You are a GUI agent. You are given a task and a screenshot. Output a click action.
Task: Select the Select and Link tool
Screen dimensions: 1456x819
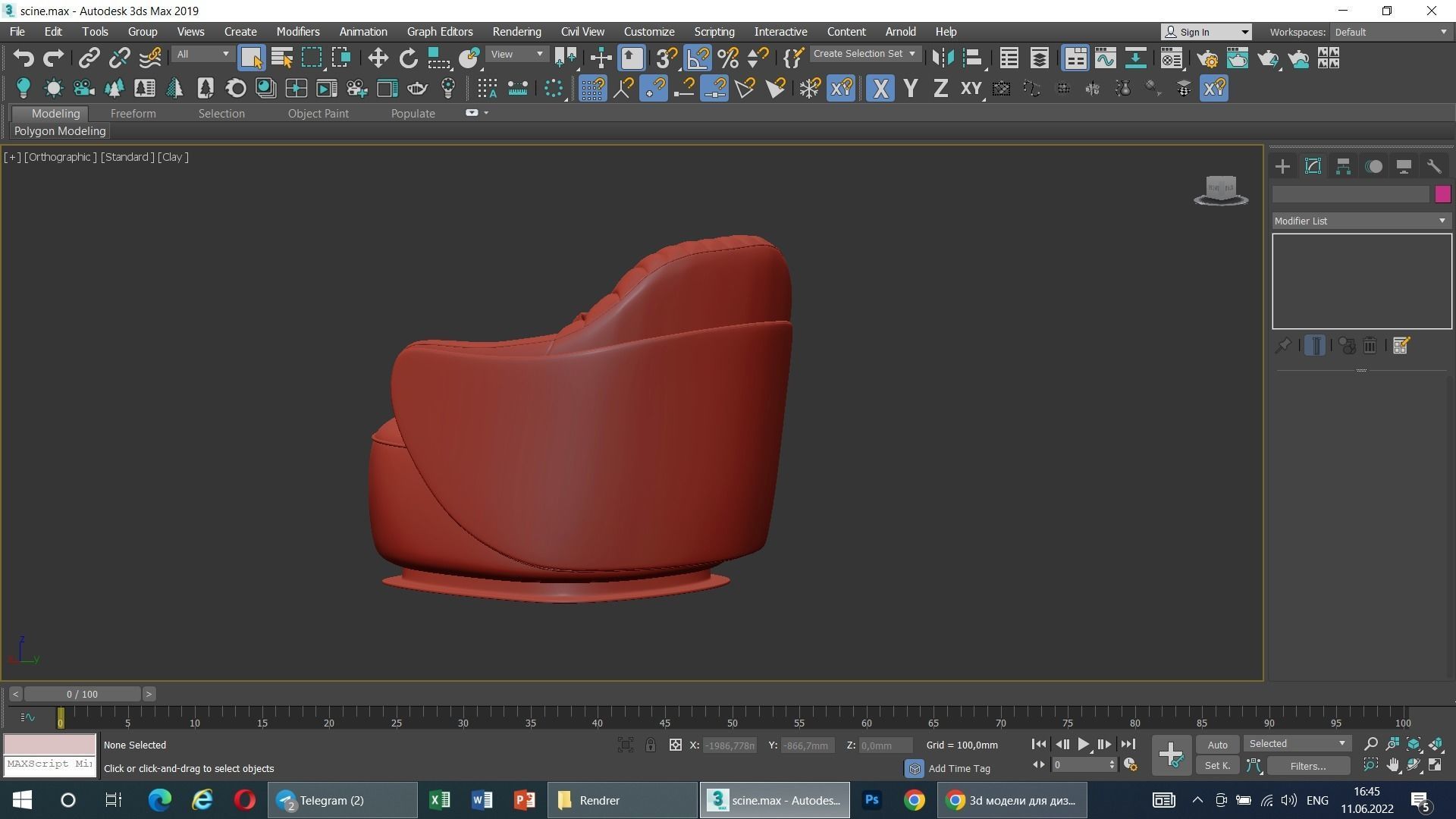coord(89,58)
